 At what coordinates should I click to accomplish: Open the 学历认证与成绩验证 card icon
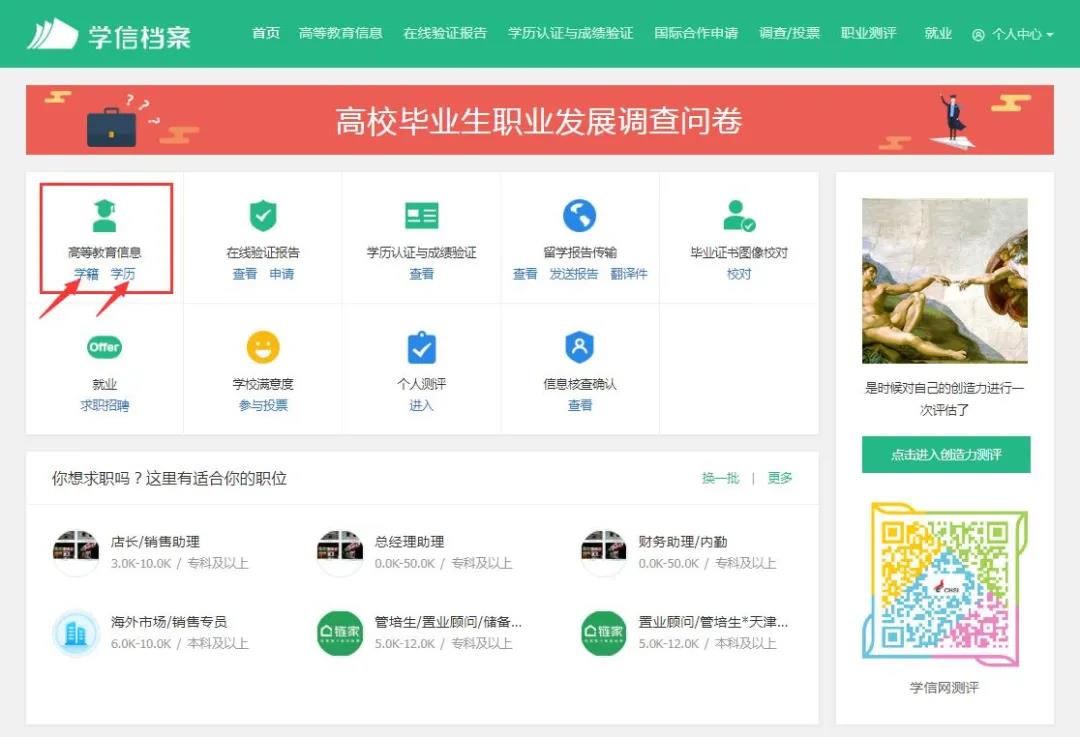[421, 213]
